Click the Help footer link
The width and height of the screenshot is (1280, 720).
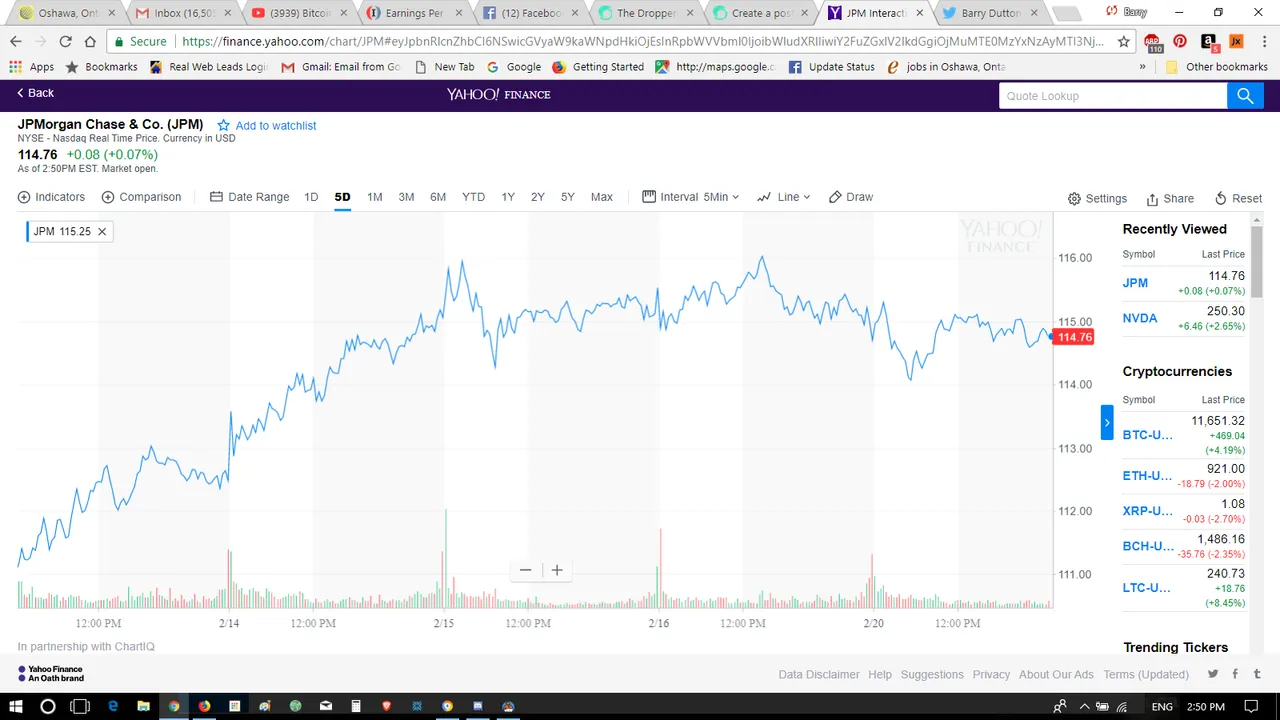click(x=880, y=674)
